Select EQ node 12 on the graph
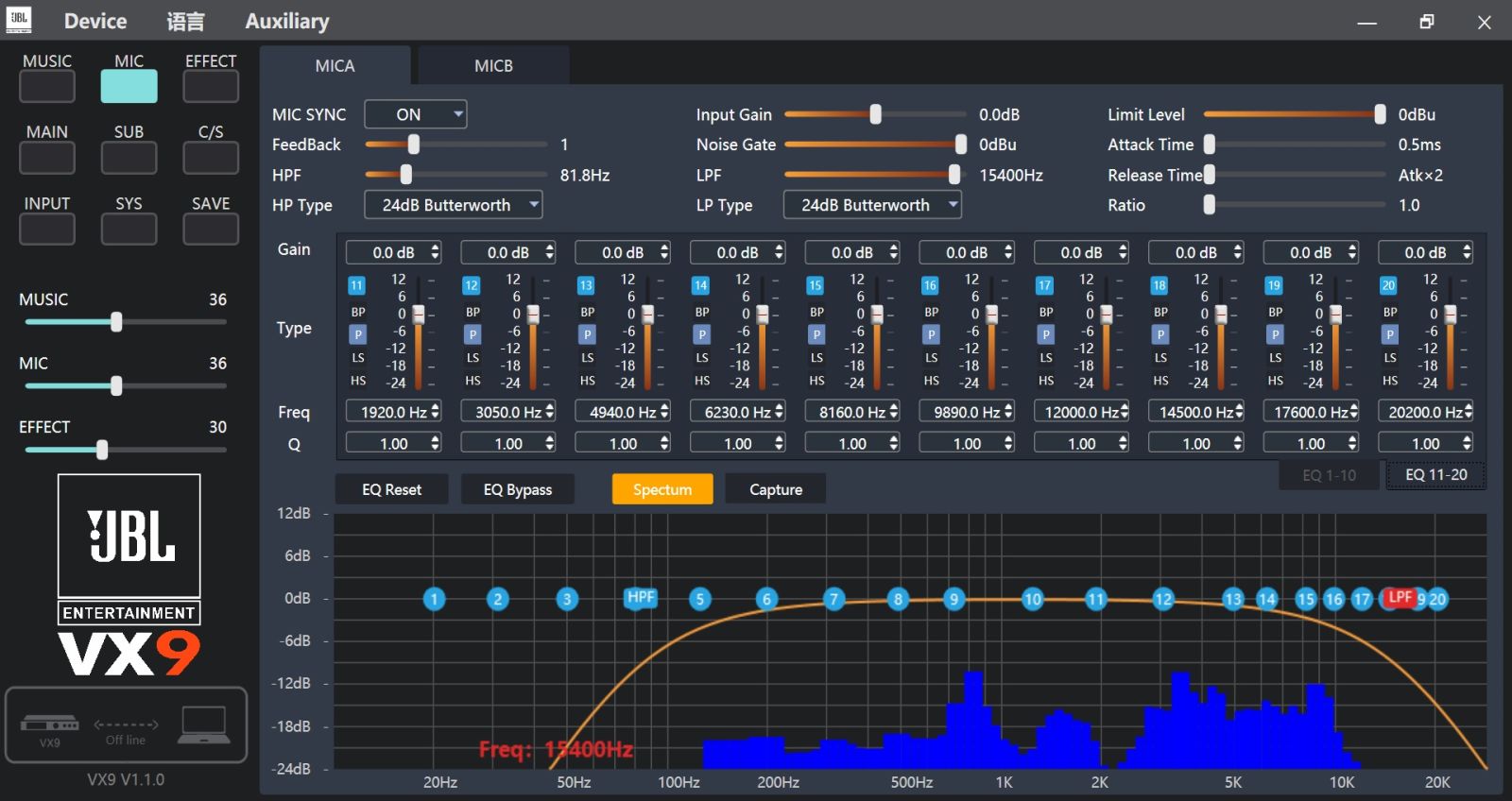1512x801 pixels. click(x=1163, y=599)
